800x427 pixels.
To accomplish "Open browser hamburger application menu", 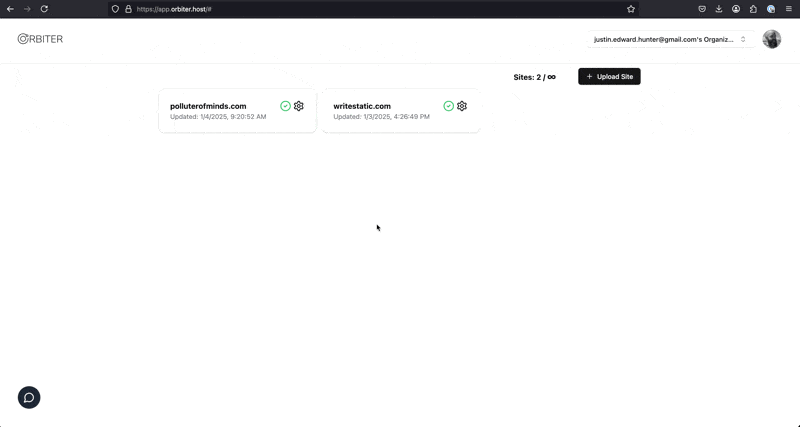I will pos(788,9).
